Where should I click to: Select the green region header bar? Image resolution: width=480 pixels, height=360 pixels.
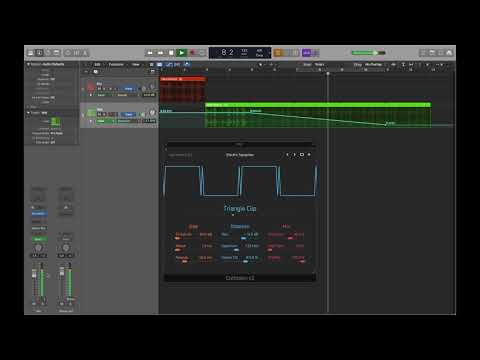click(x=318, y=105)
